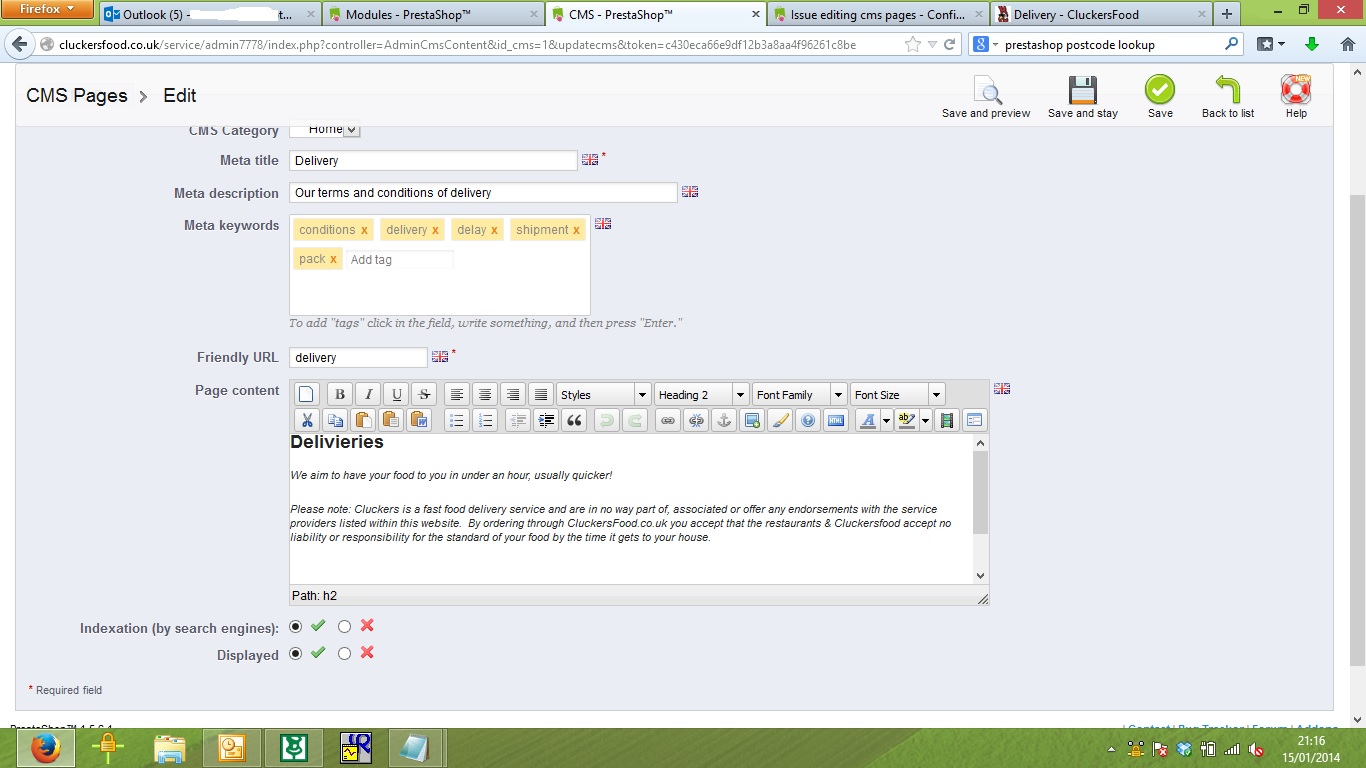Click Save and preview
The height and width of the screenshot is (768, 1366).
(986, 97)
